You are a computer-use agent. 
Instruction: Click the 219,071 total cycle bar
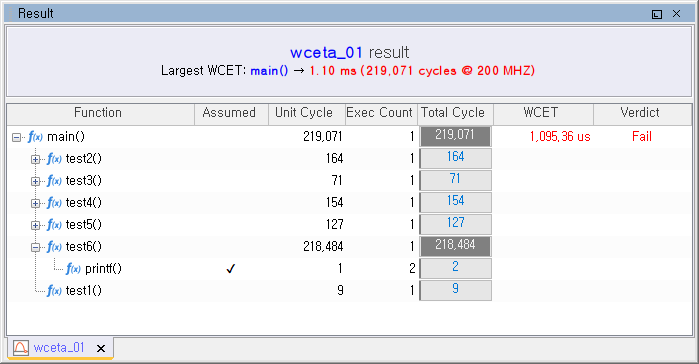point(455,136)
